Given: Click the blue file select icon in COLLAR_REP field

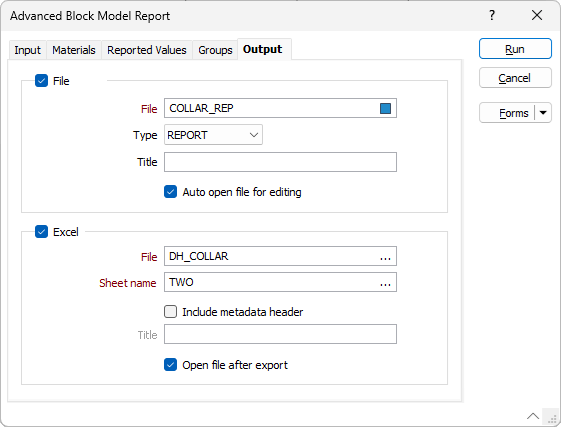Looking at the screenshot, I should point(385,108).
